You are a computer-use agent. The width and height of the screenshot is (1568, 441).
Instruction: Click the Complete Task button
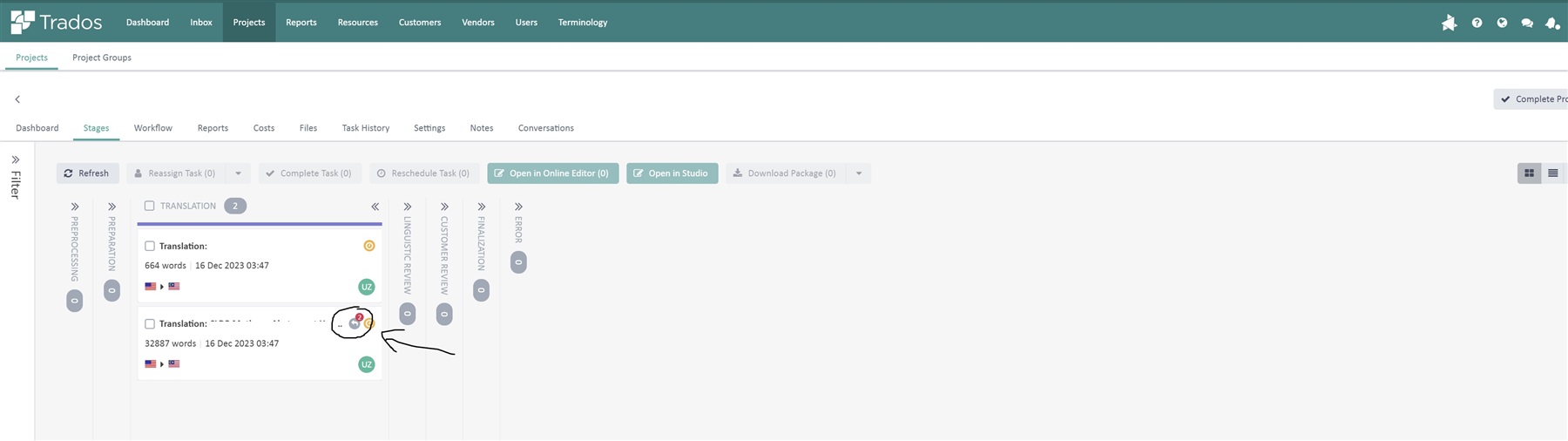coord(310,173)
